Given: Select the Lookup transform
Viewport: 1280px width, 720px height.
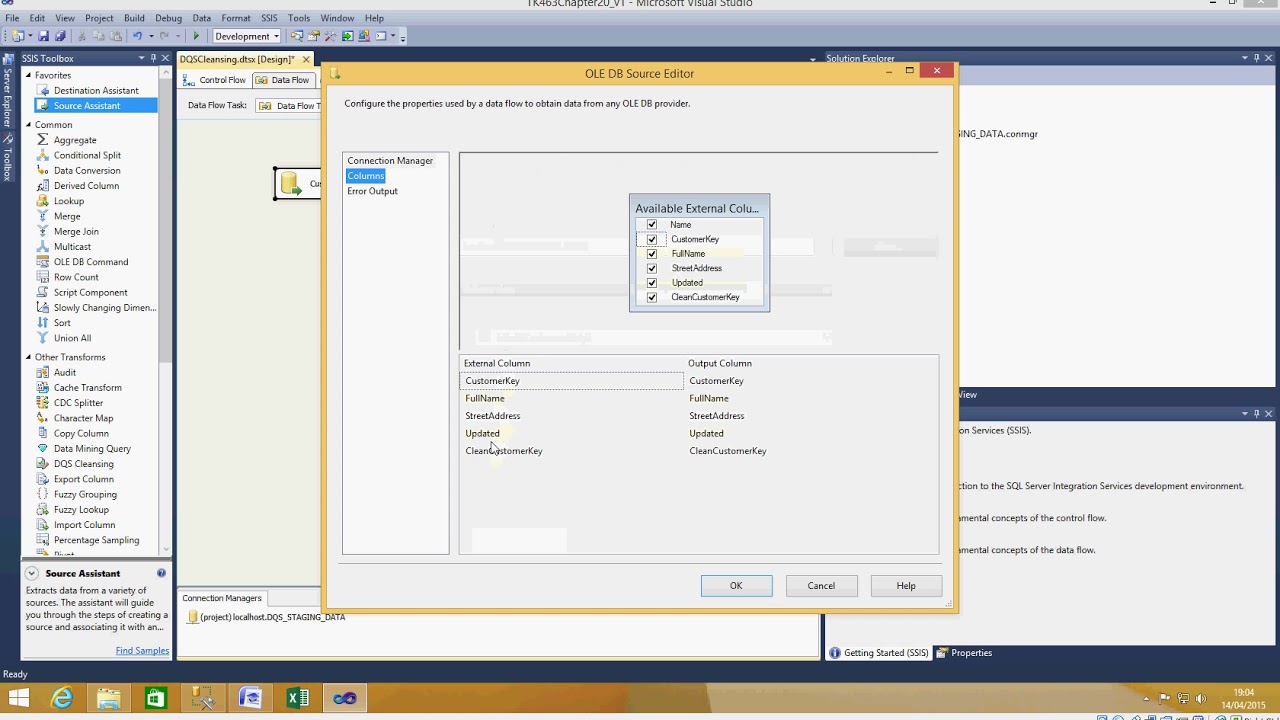Looking at the screenshot, I should 69,201.
